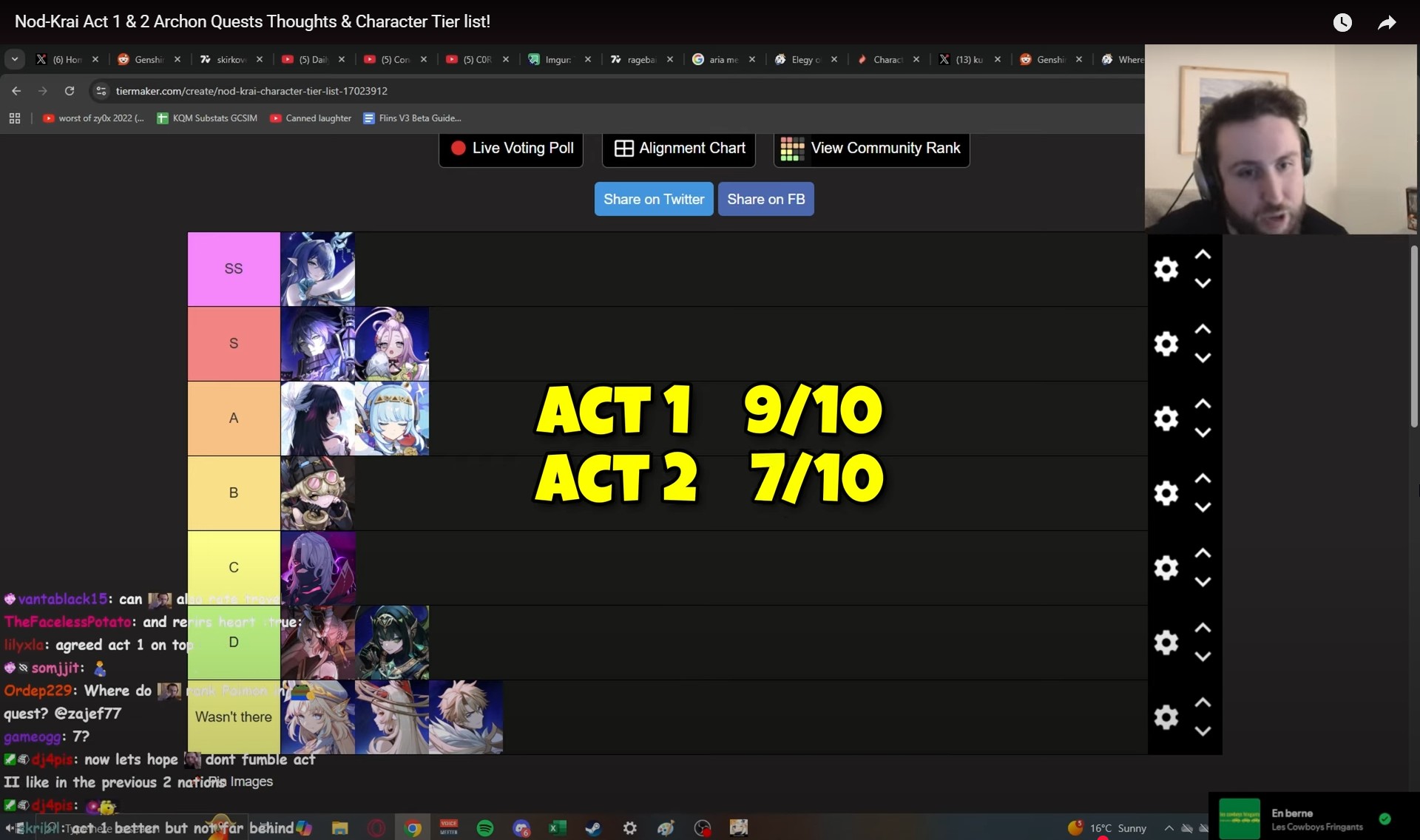Select the pink SS tier label
Image resolution: width=1420 pixels, height=840 pixels.
(x=234, y=269)
